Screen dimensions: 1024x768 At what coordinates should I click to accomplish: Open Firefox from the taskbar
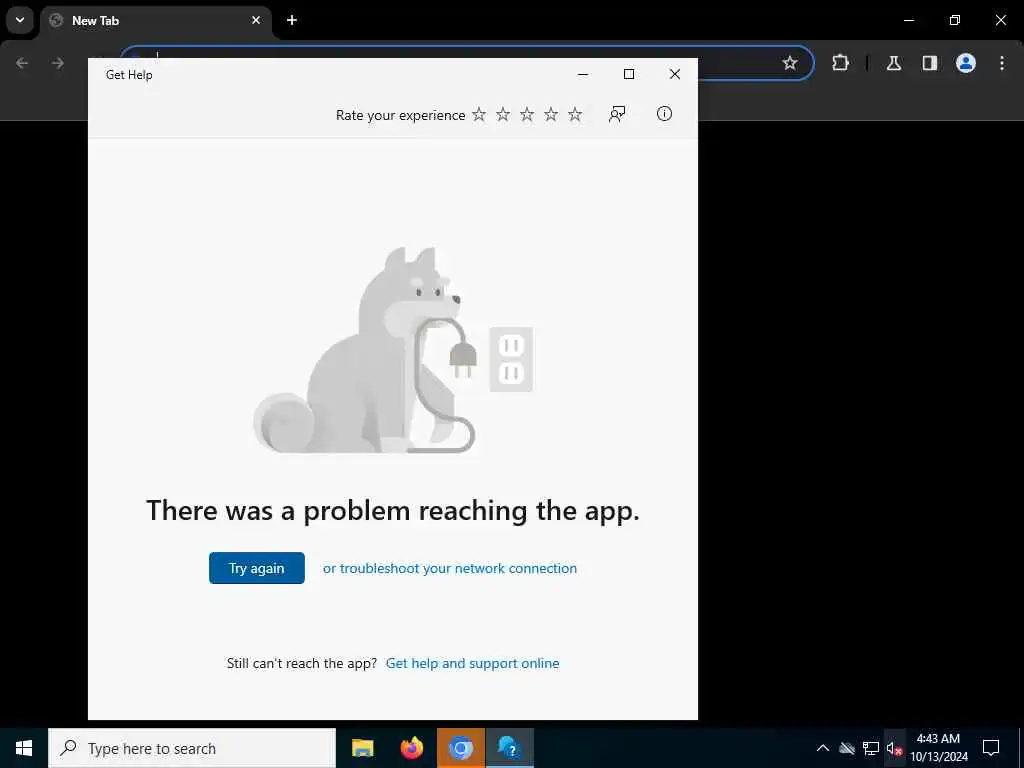(x=411, y=748)
